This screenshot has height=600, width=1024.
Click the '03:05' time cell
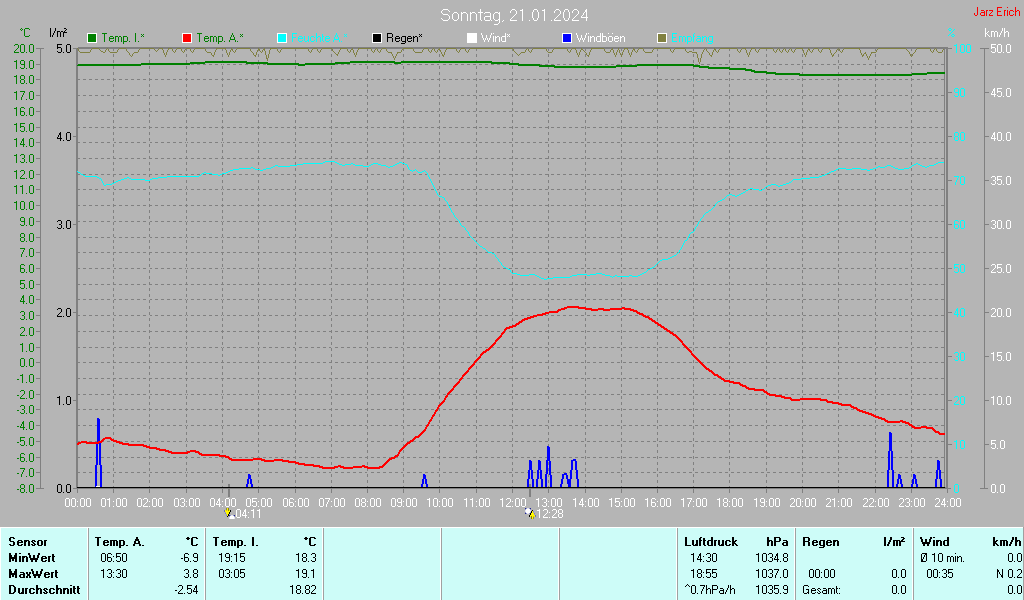232,574
